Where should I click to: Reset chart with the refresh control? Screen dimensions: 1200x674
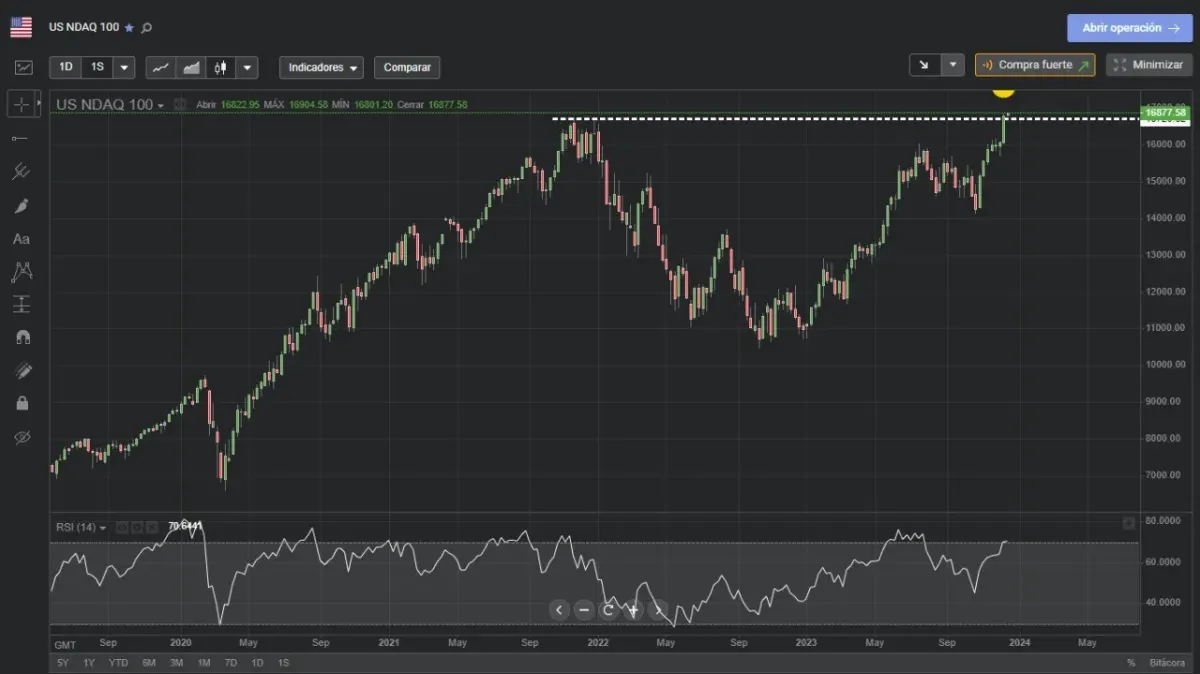click(x=608, y=610)
